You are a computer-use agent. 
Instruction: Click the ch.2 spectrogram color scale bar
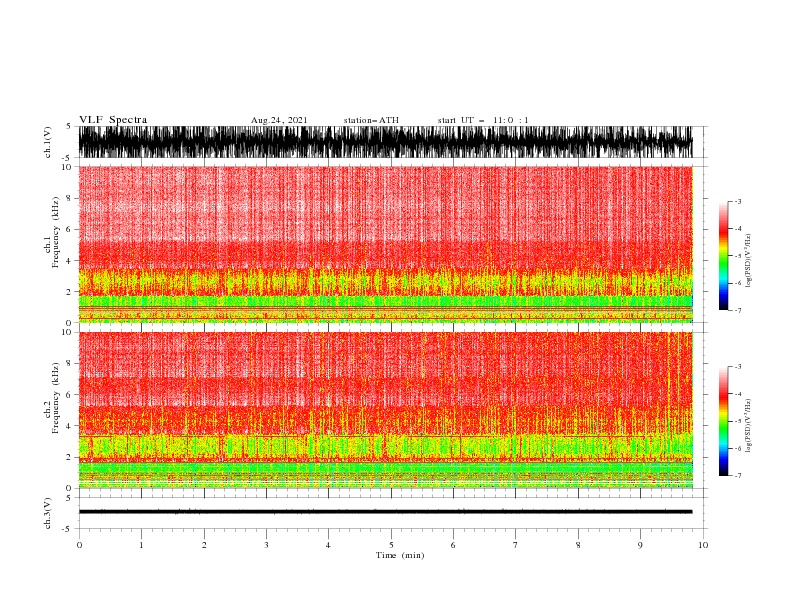tap(723, 421)
